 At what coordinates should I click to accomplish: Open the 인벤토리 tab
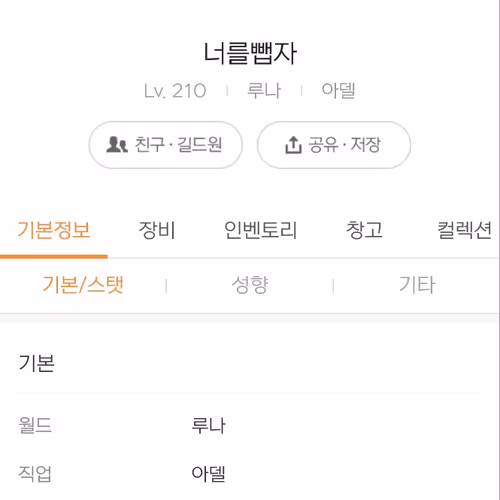point(260,230)
